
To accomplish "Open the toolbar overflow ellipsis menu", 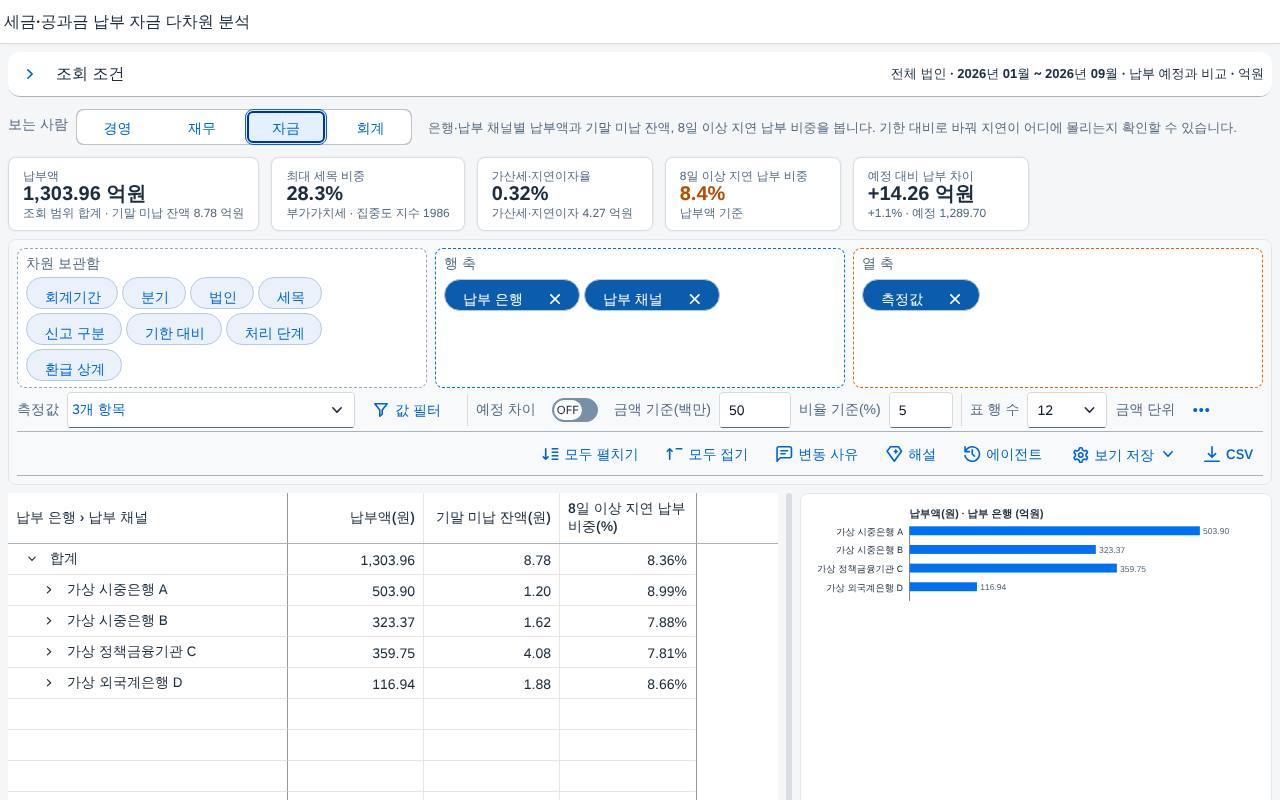I will pyautogui.click(x=1201, y=410).
